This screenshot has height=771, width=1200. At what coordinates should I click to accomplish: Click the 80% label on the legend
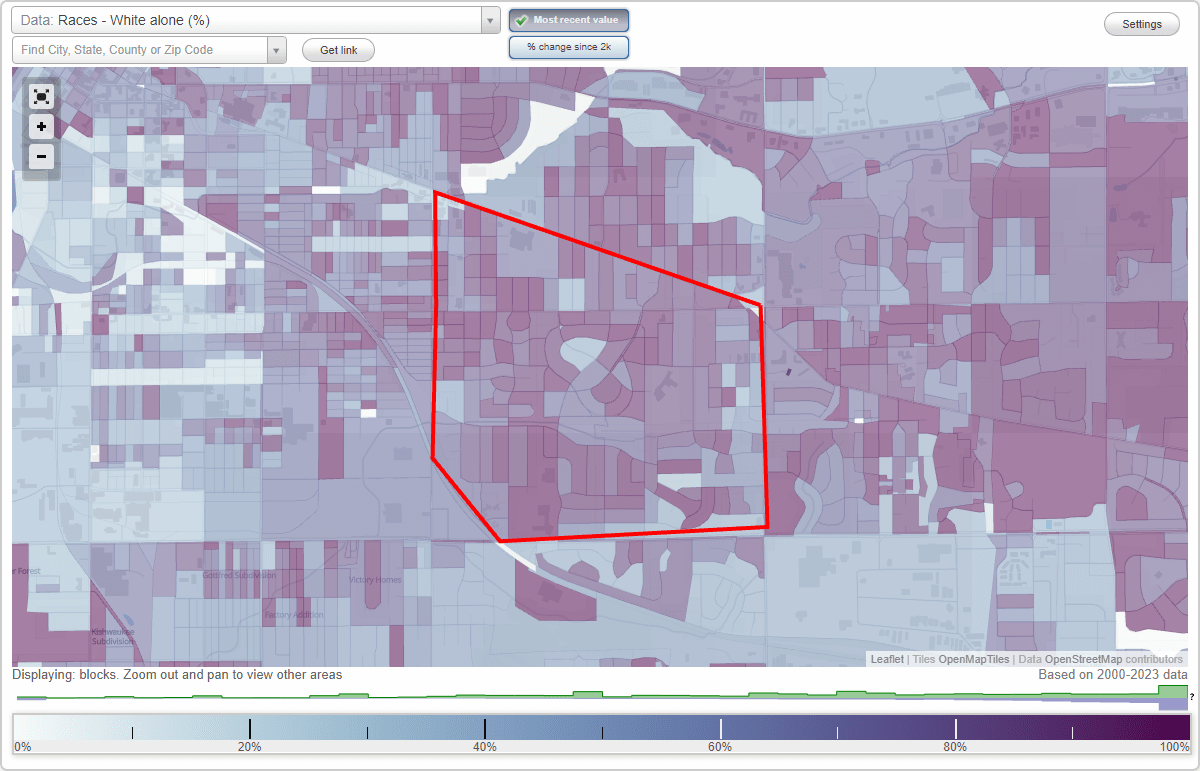click(x=955, y=747)
